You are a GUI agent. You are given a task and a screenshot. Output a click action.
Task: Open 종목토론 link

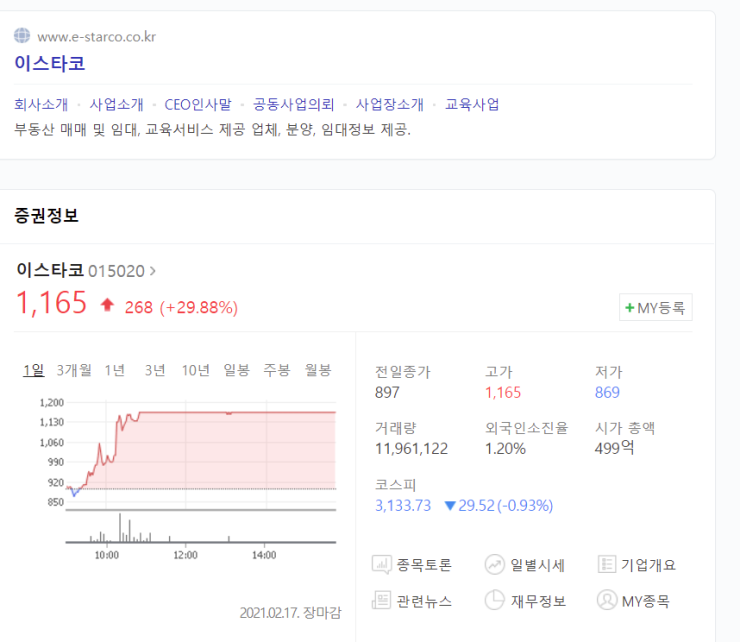[x=424, y=565]
